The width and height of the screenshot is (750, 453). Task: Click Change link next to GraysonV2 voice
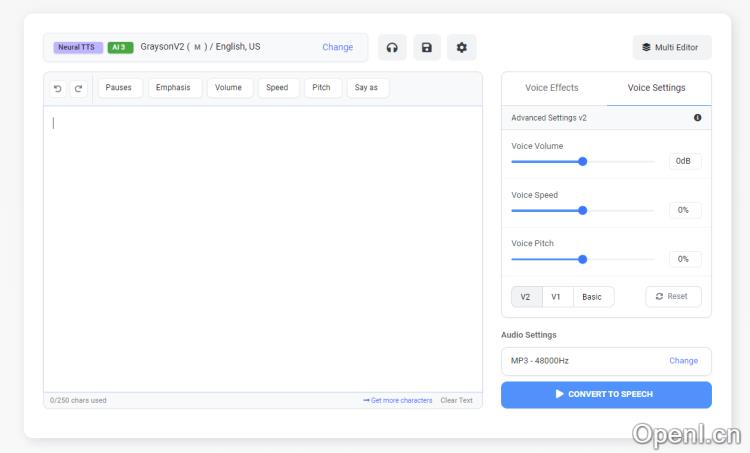(x=337, y=47)
